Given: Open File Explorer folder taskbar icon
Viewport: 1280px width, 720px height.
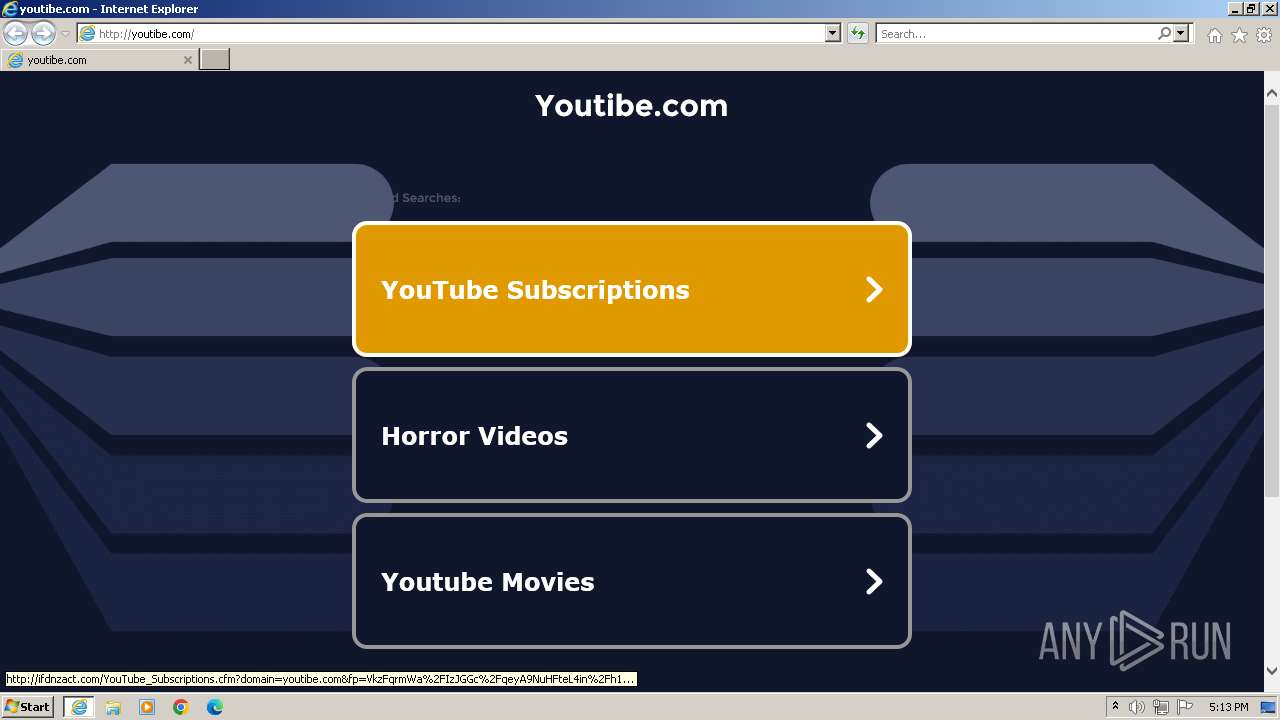Looking at the screenshot, I should click(x=113, y=707).
